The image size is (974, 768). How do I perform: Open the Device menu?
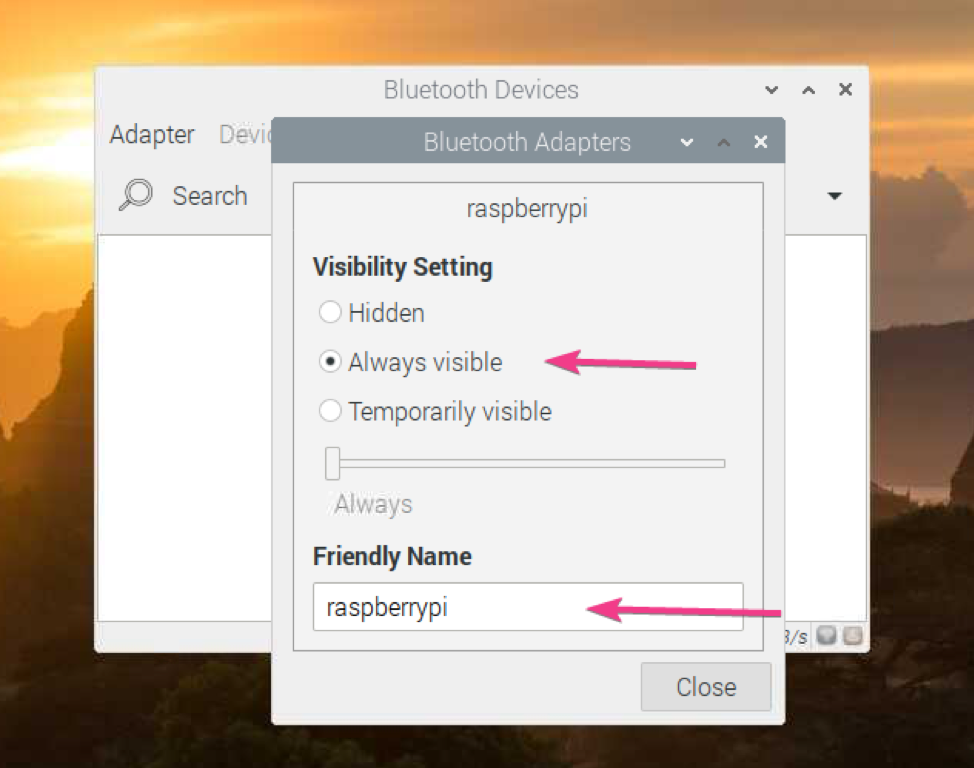coord(245,134)
